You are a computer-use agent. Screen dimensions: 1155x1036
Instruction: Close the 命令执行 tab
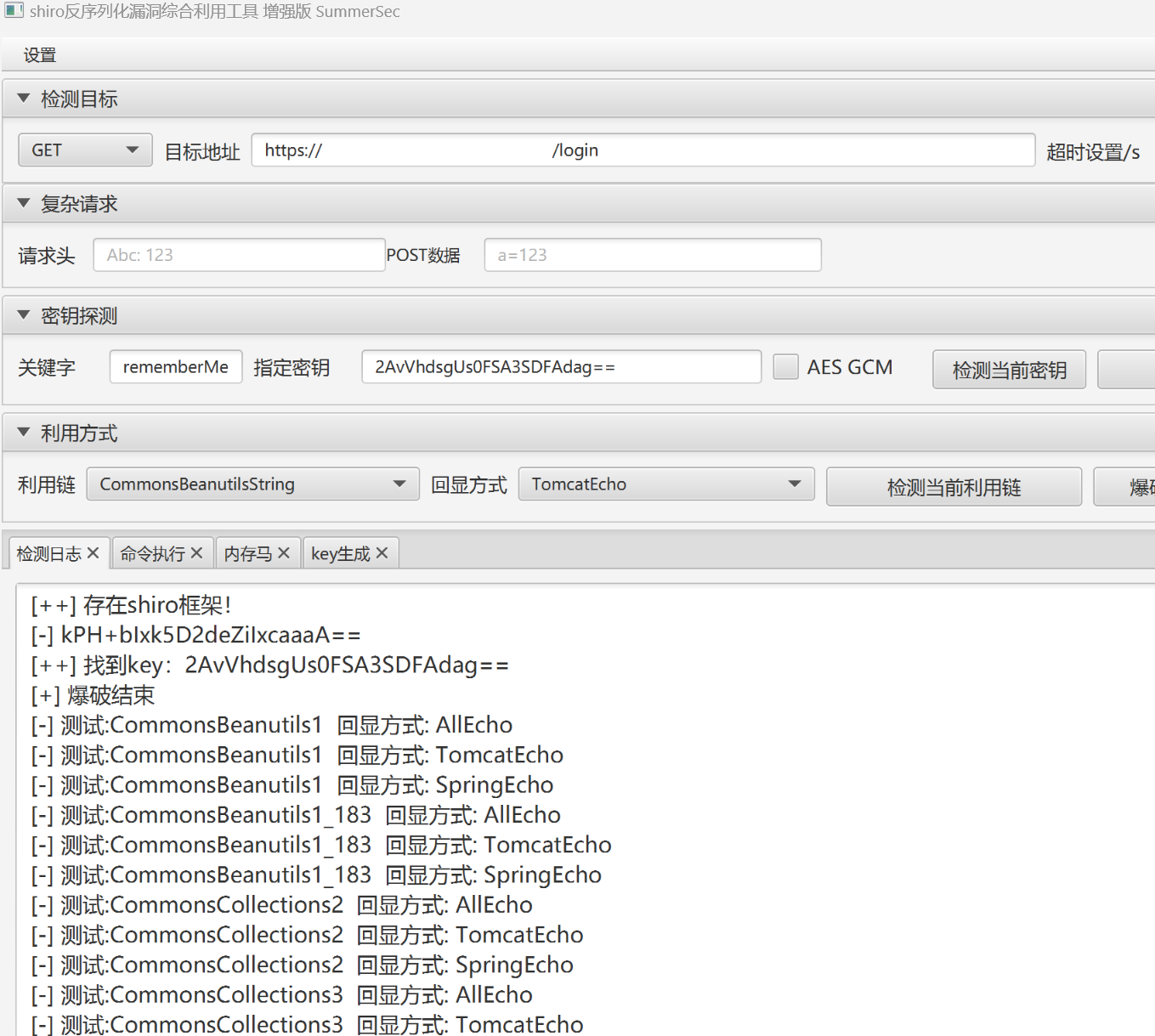(197, 553)
